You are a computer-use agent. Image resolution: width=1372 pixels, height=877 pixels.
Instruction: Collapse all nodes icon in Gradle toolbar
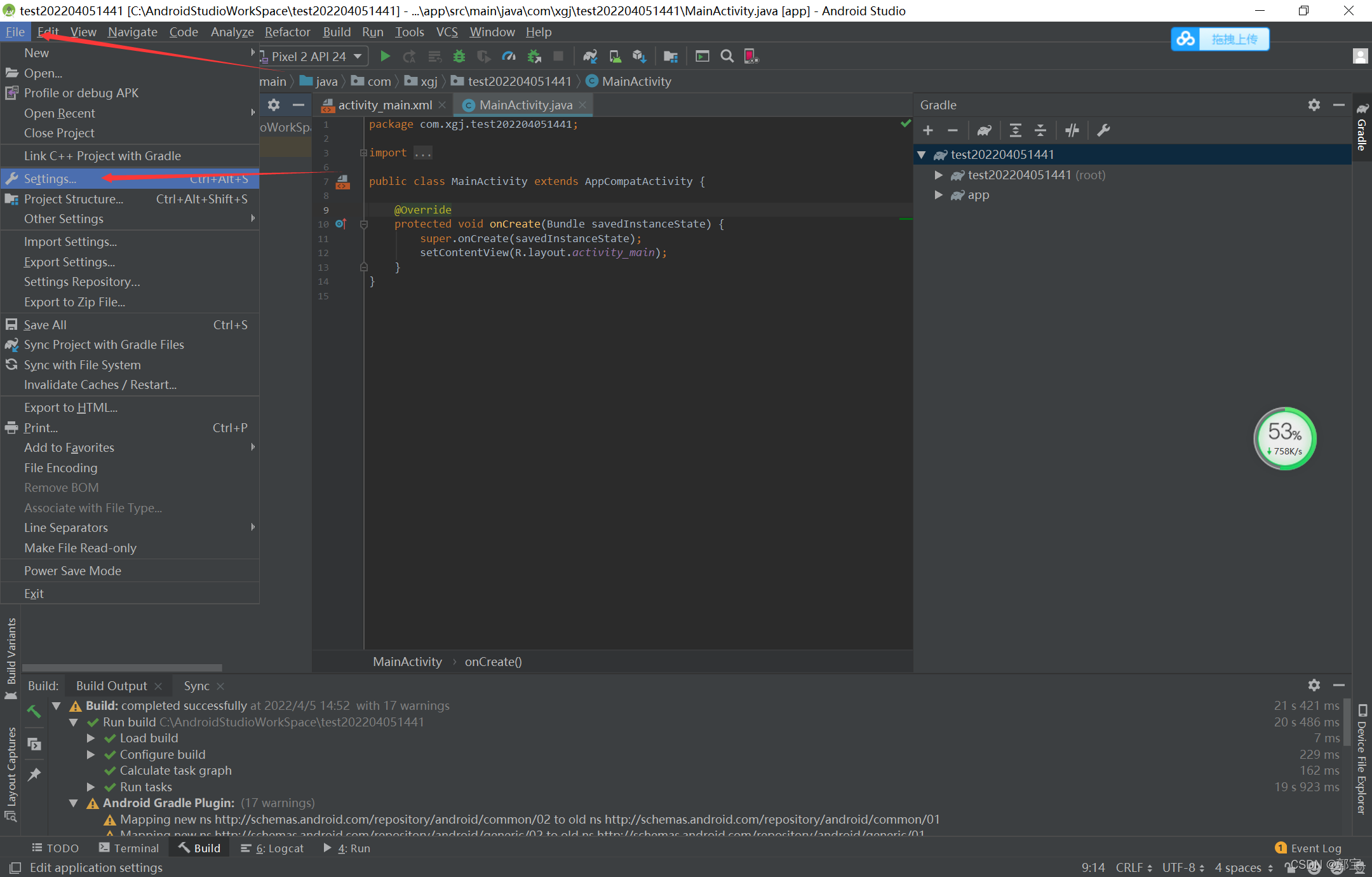1040,130
